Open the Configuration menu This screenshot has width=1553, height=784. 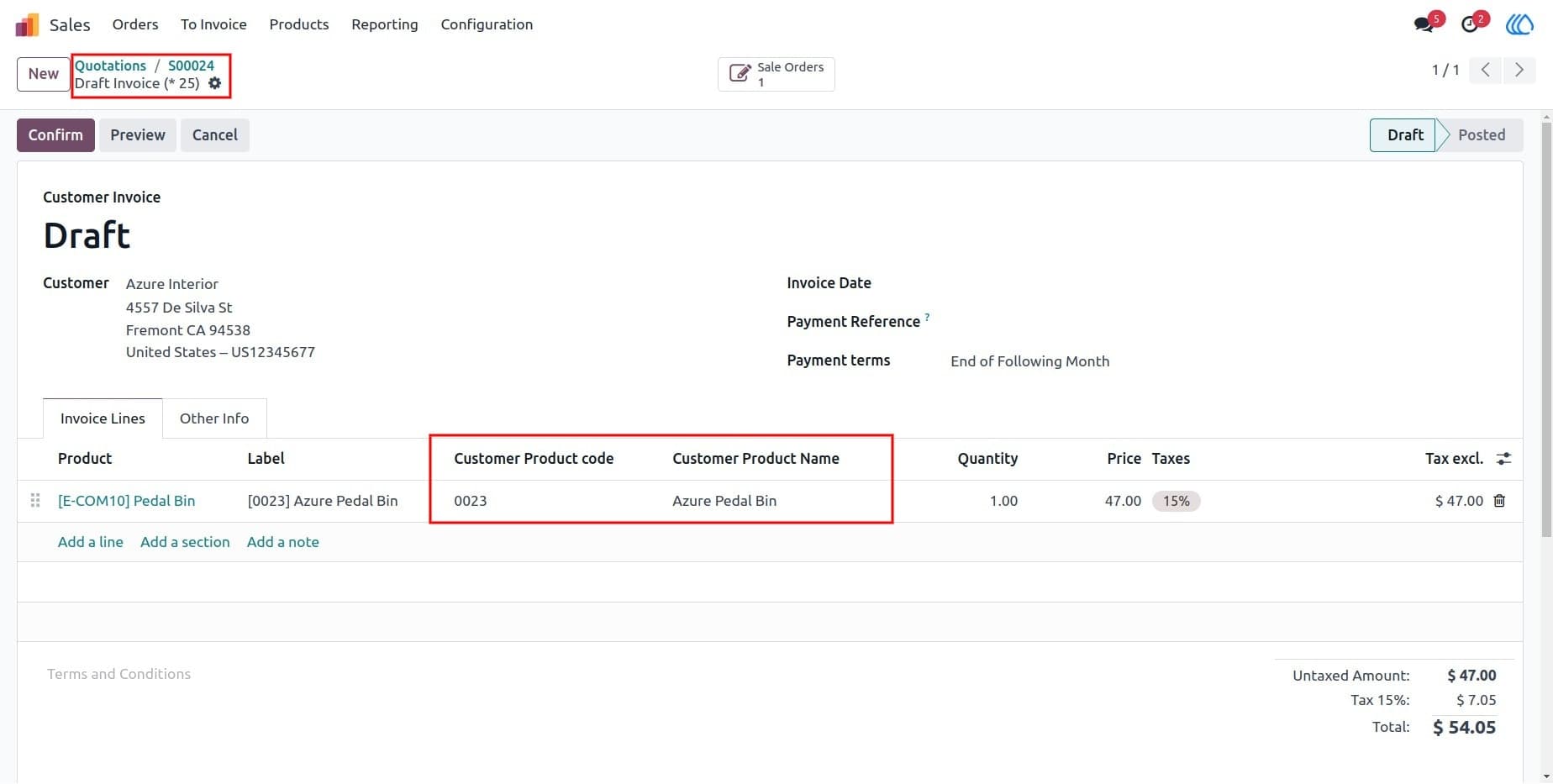click(487, 24)
